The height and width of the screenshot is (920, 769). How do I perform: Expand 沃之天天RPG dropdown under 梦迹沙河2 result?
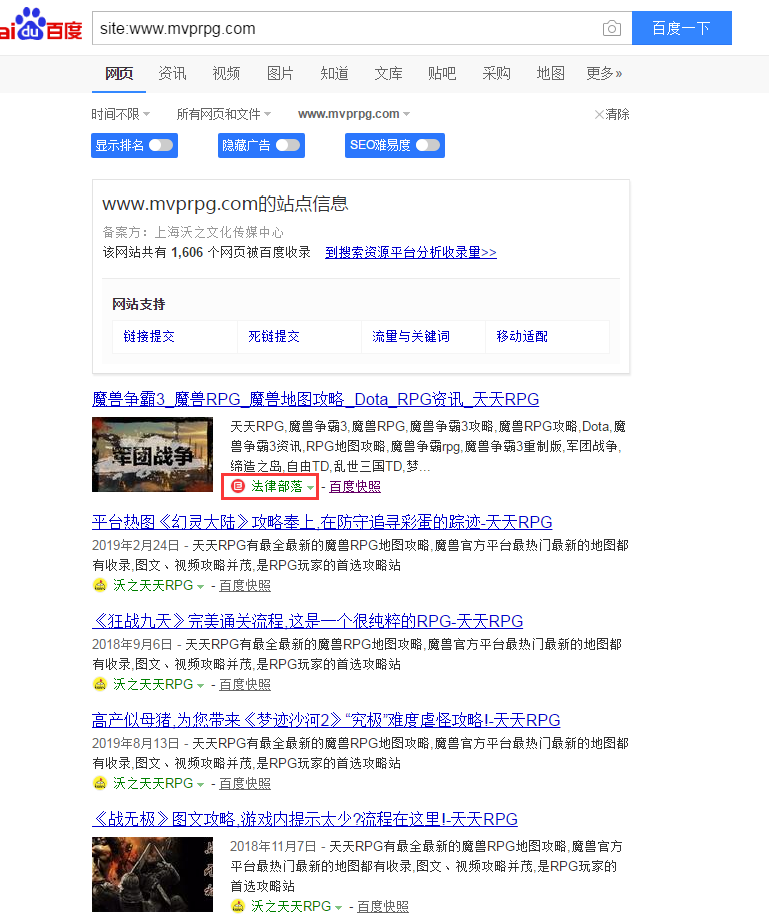point(201,785)
